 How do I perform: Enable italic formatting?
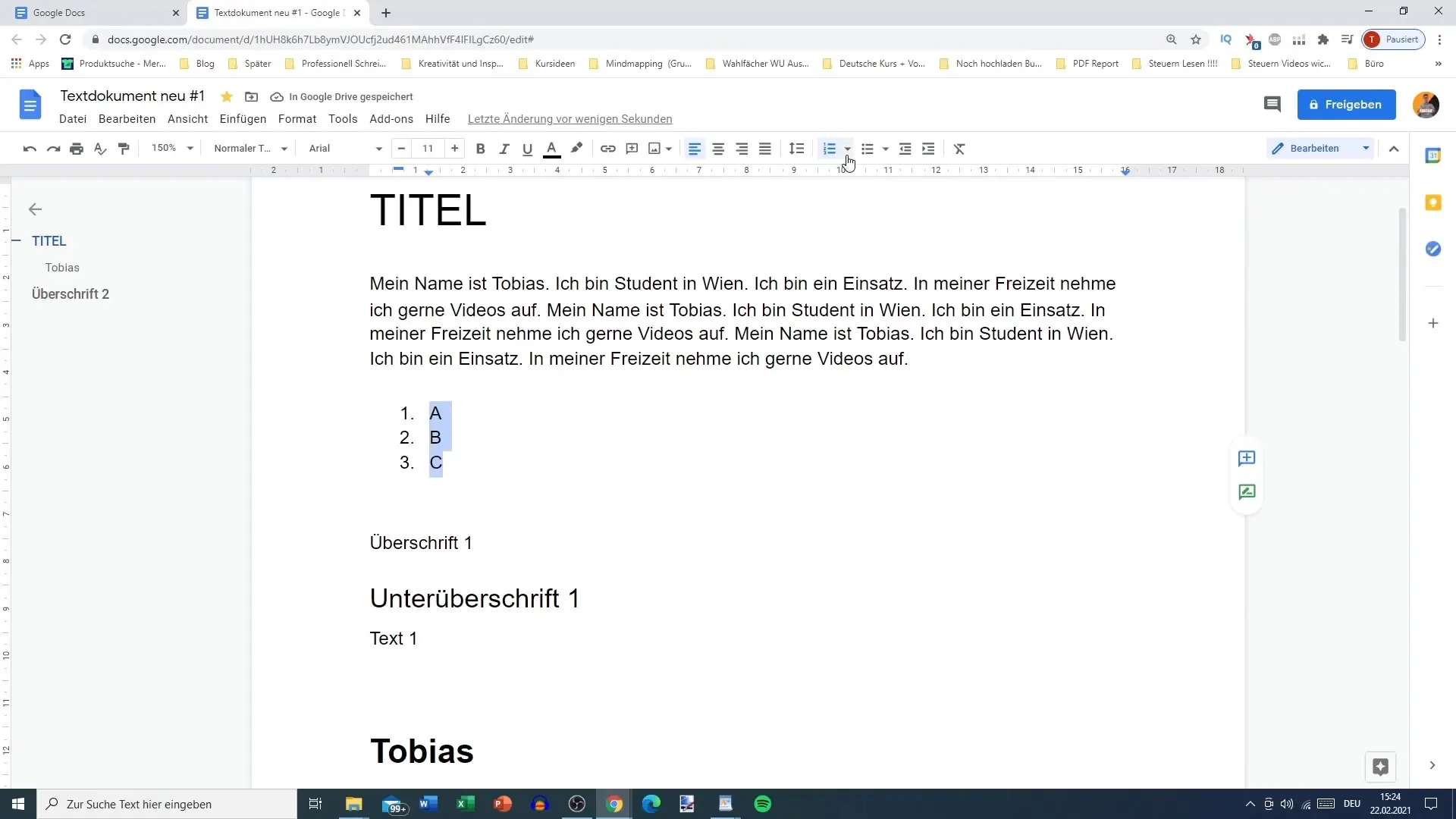(503, 148)
